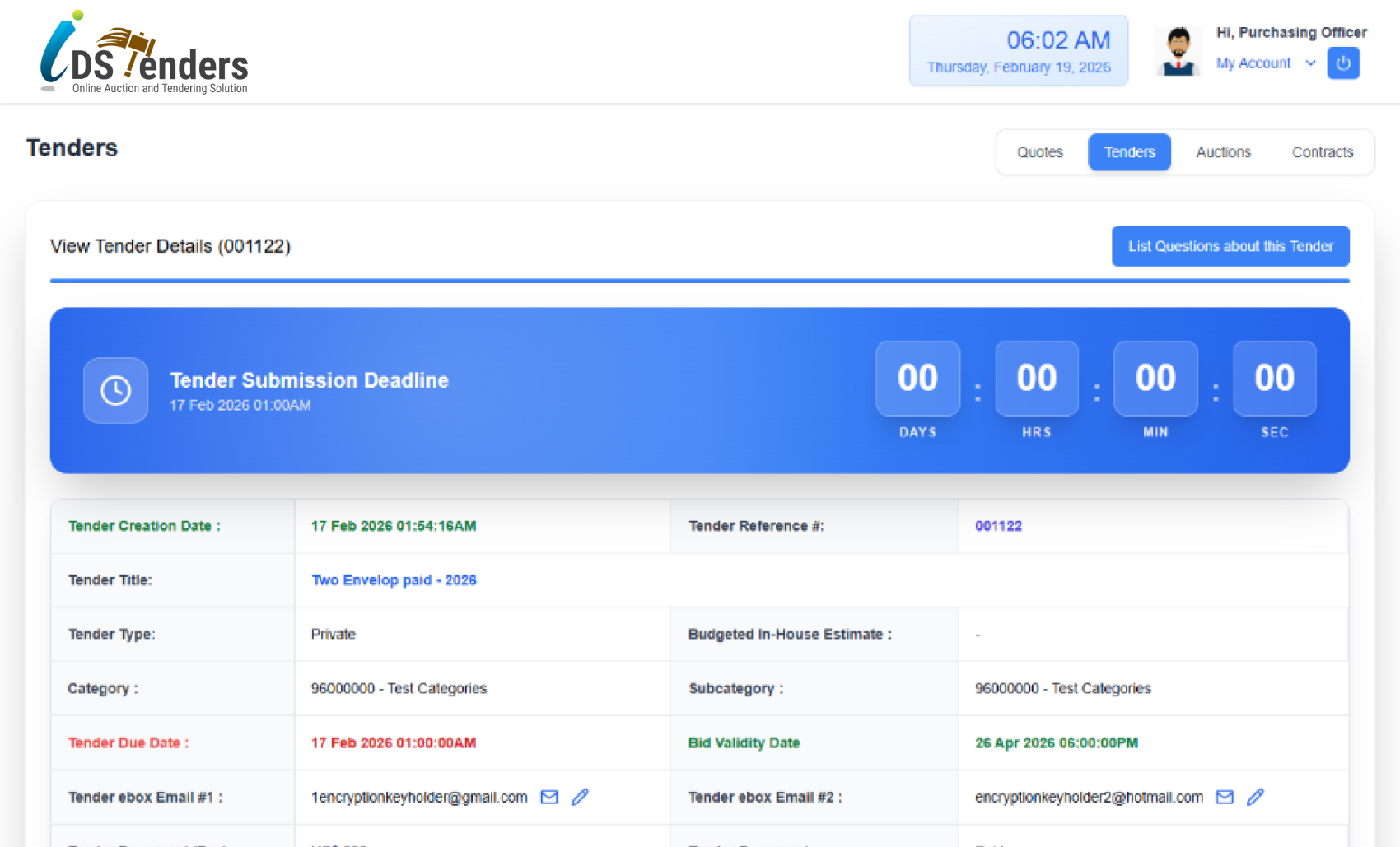The image size is (1400, 847).
Task: Click tender reference number 001122 link
Action: (x=998, y=526)
